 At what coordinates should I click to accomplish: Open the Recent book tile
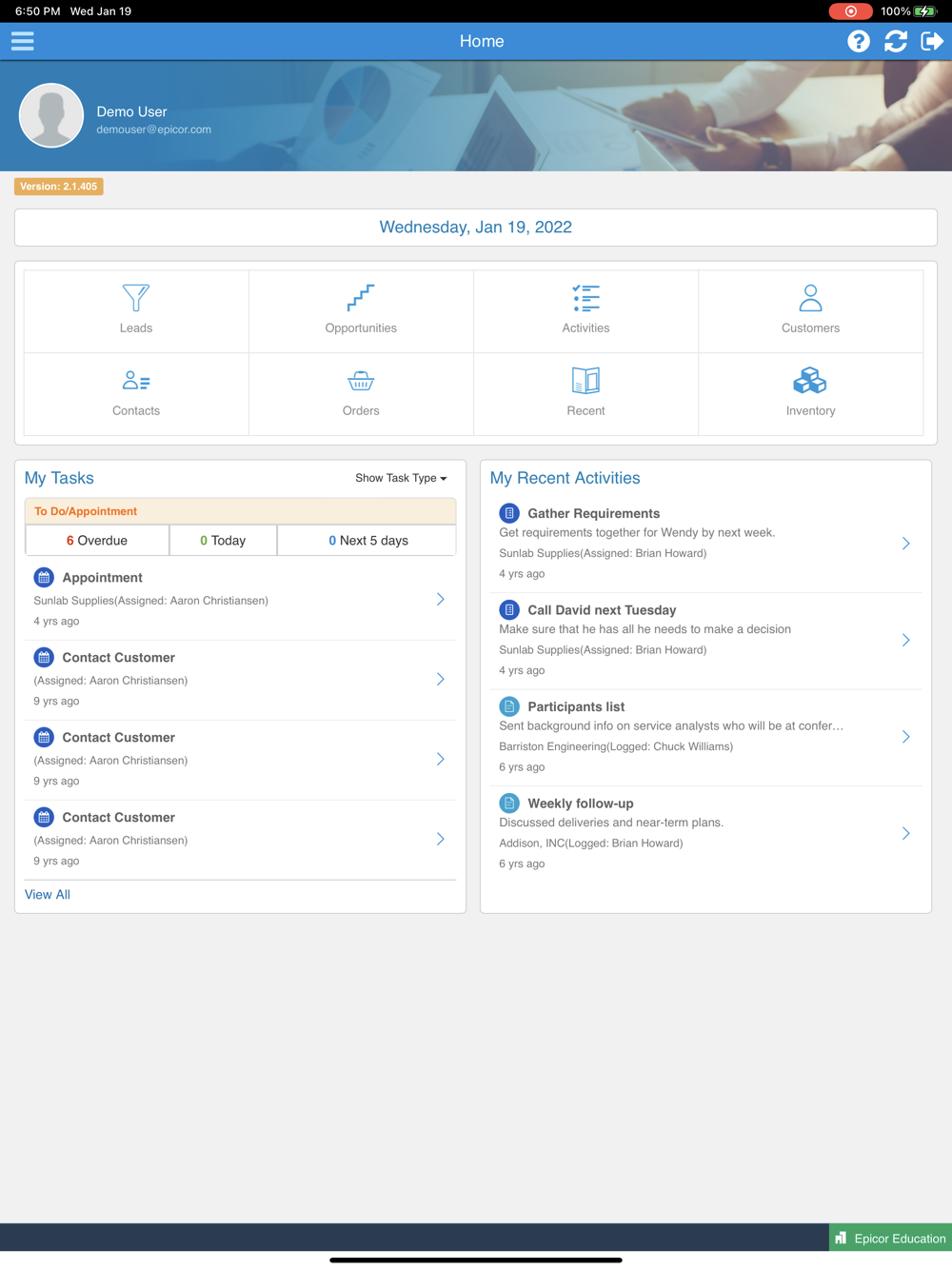[585, 394]
